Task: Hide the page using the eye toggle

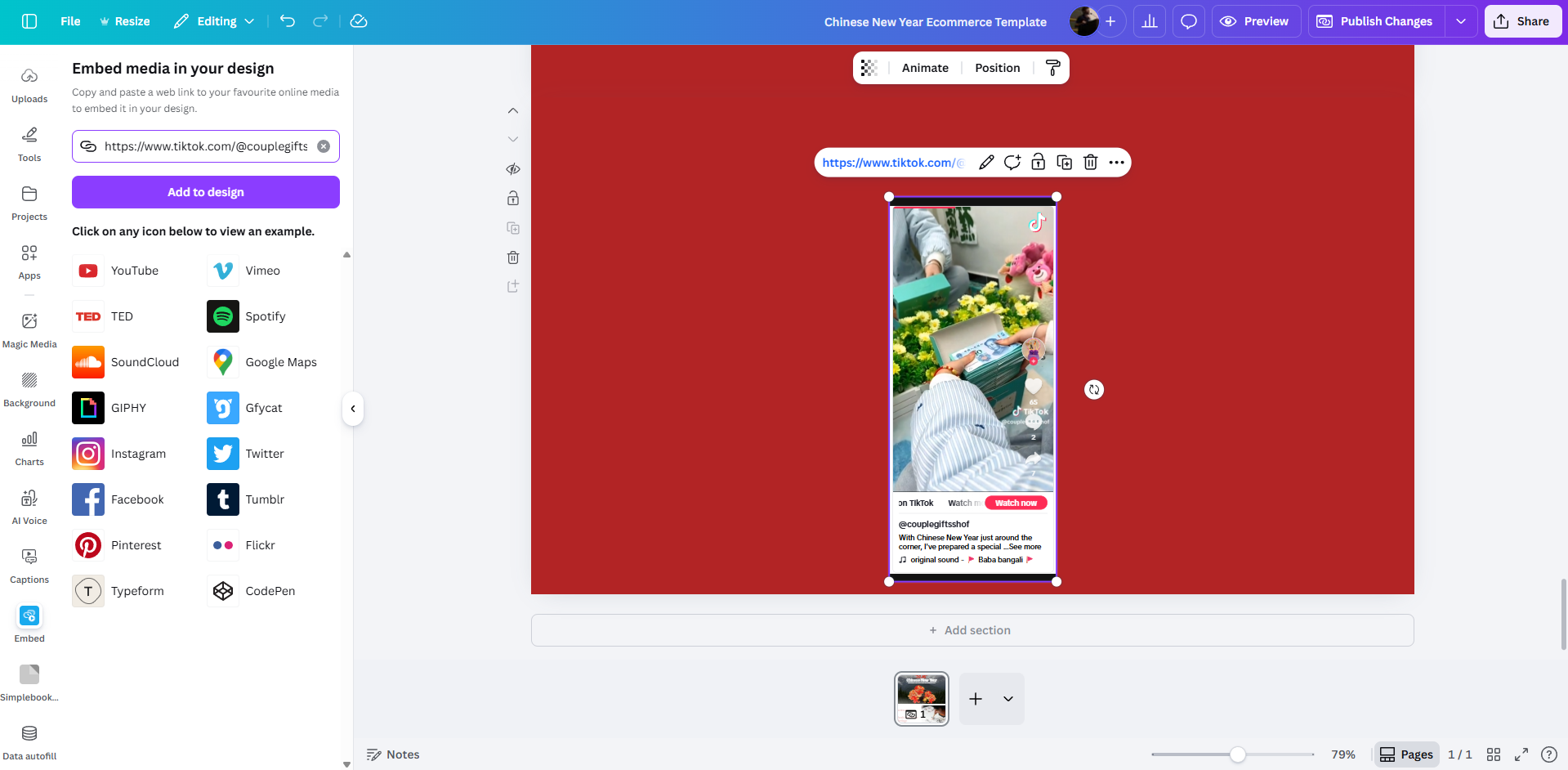Action: 512,168
